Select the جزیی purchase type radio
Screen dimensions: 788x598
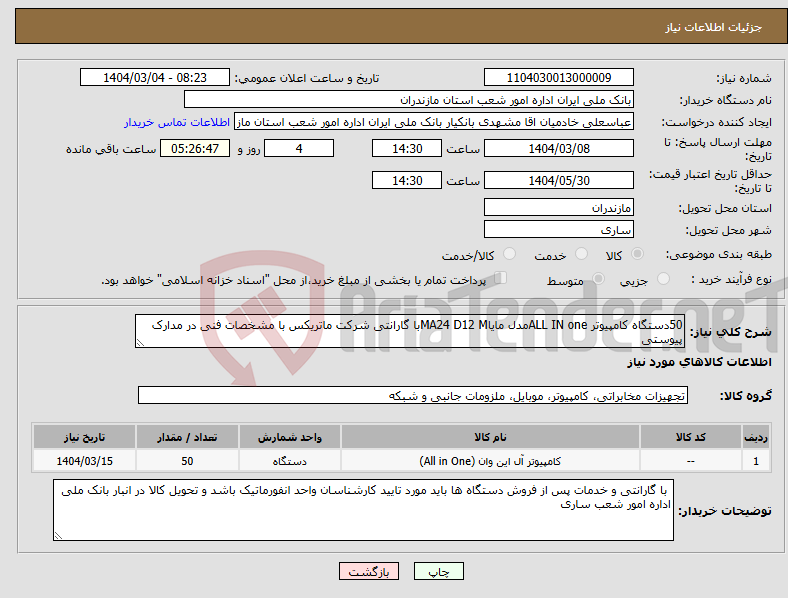pyautogui.click(x=663, y=278)
